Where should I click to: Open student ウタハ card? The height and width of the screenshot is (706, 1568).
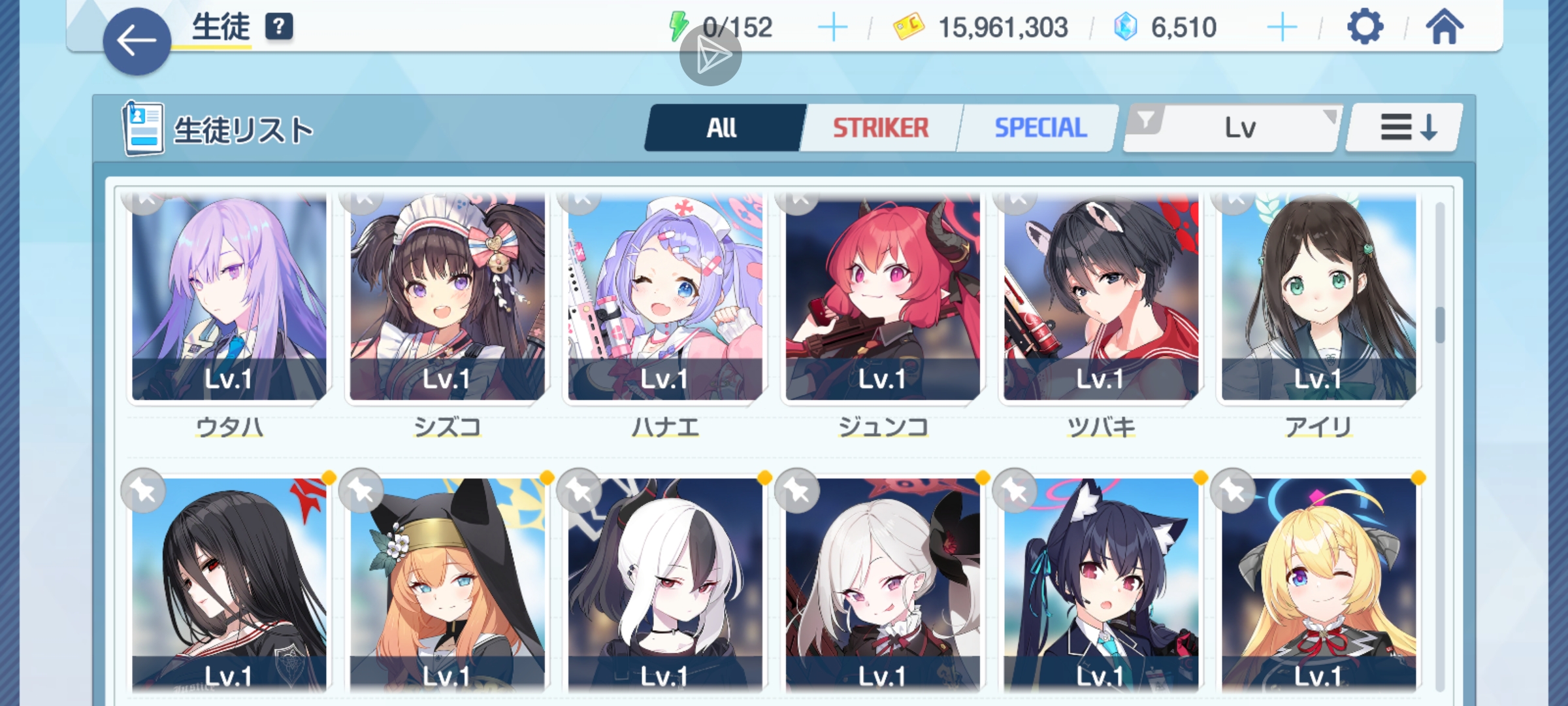pyautogui.click(x=229, y=314)
